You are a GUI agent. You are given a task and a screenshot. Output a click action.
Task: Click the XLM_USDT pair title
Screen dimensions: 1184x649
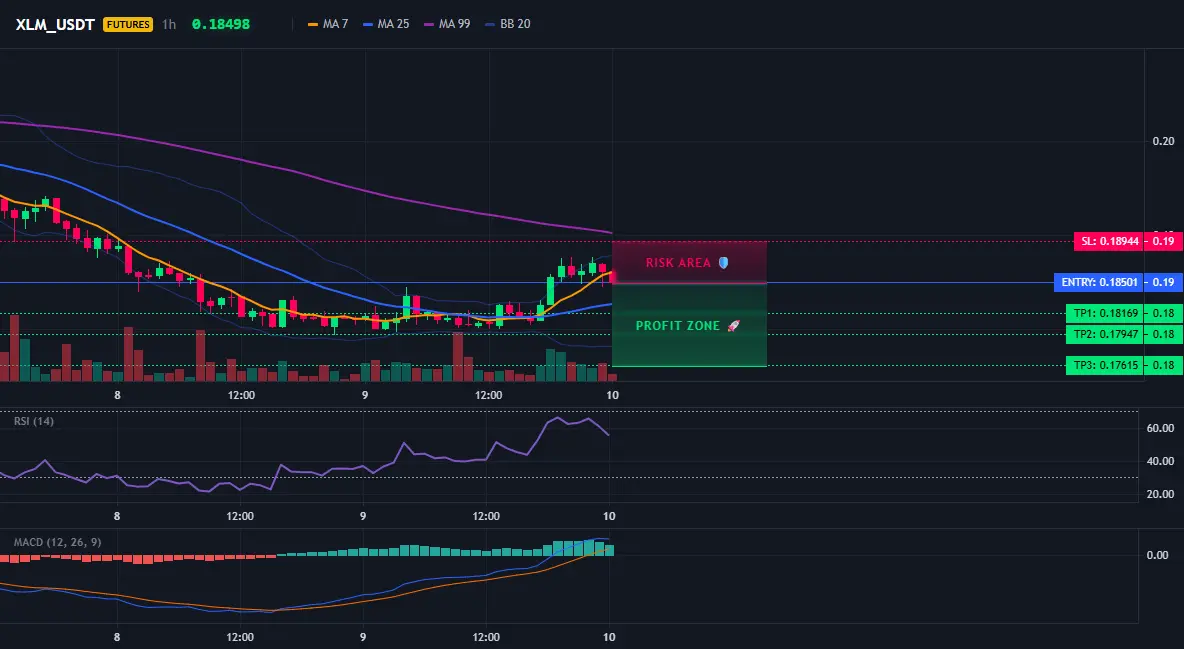click(55, 24)
